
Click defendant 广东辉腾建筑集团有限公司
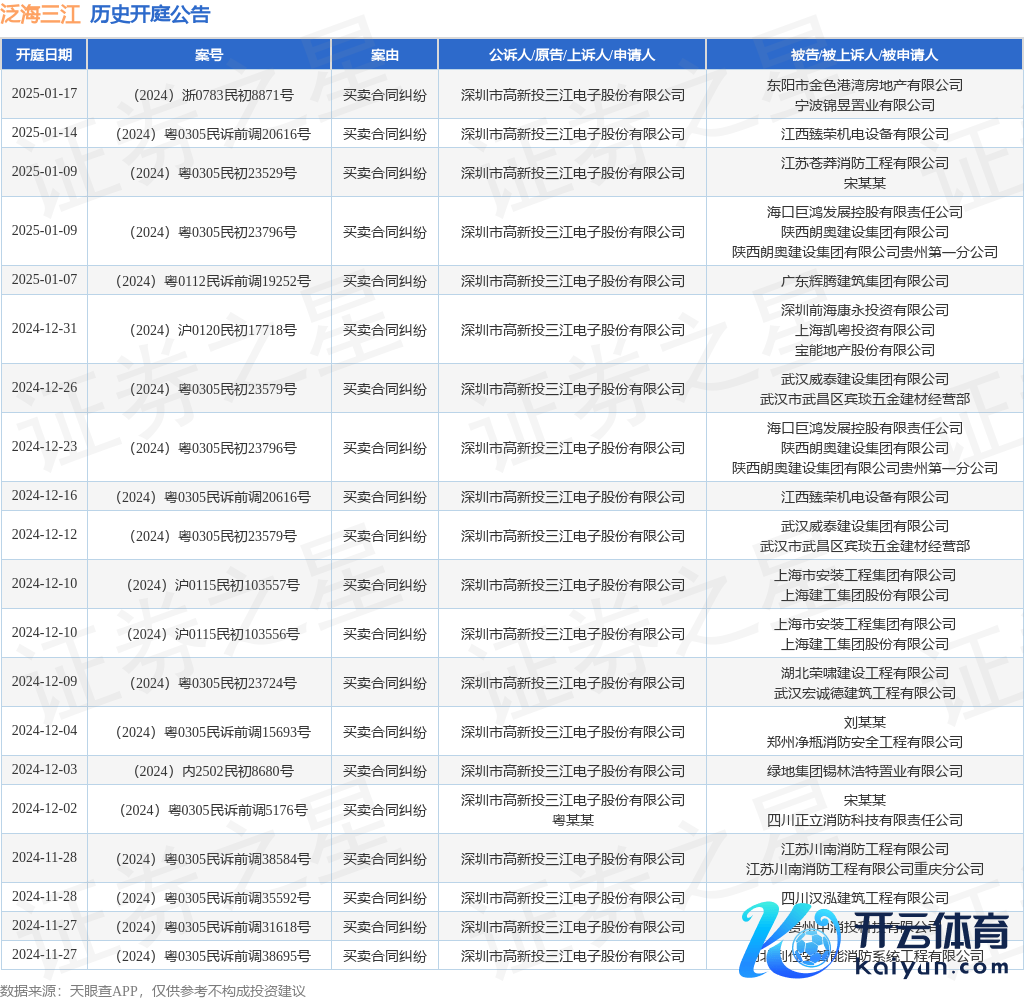point(864,281)
